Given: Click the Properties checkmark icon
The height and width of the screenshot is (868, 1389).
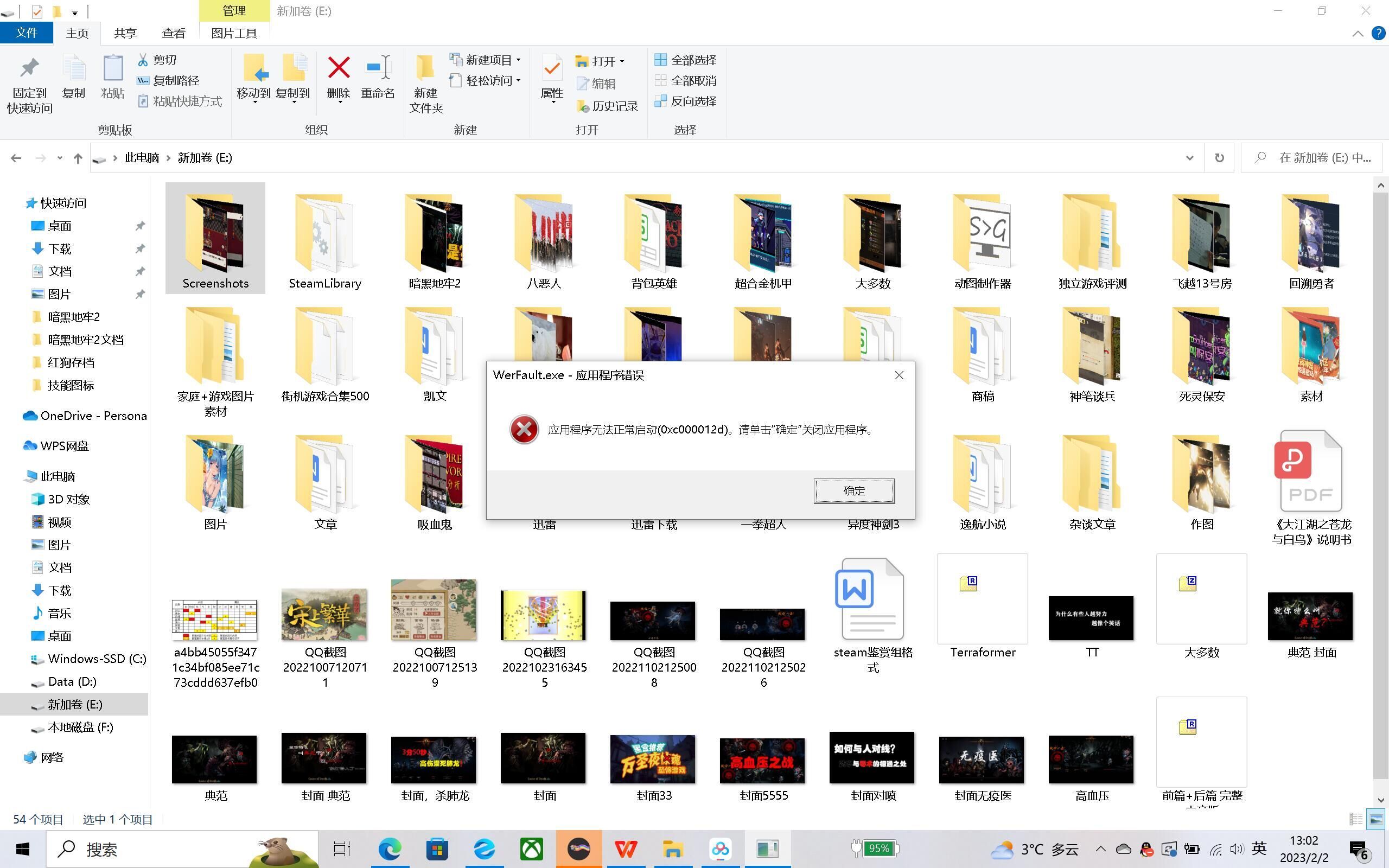Looking at the screenshot, I should pyautogui.click(x=552, y=69).
